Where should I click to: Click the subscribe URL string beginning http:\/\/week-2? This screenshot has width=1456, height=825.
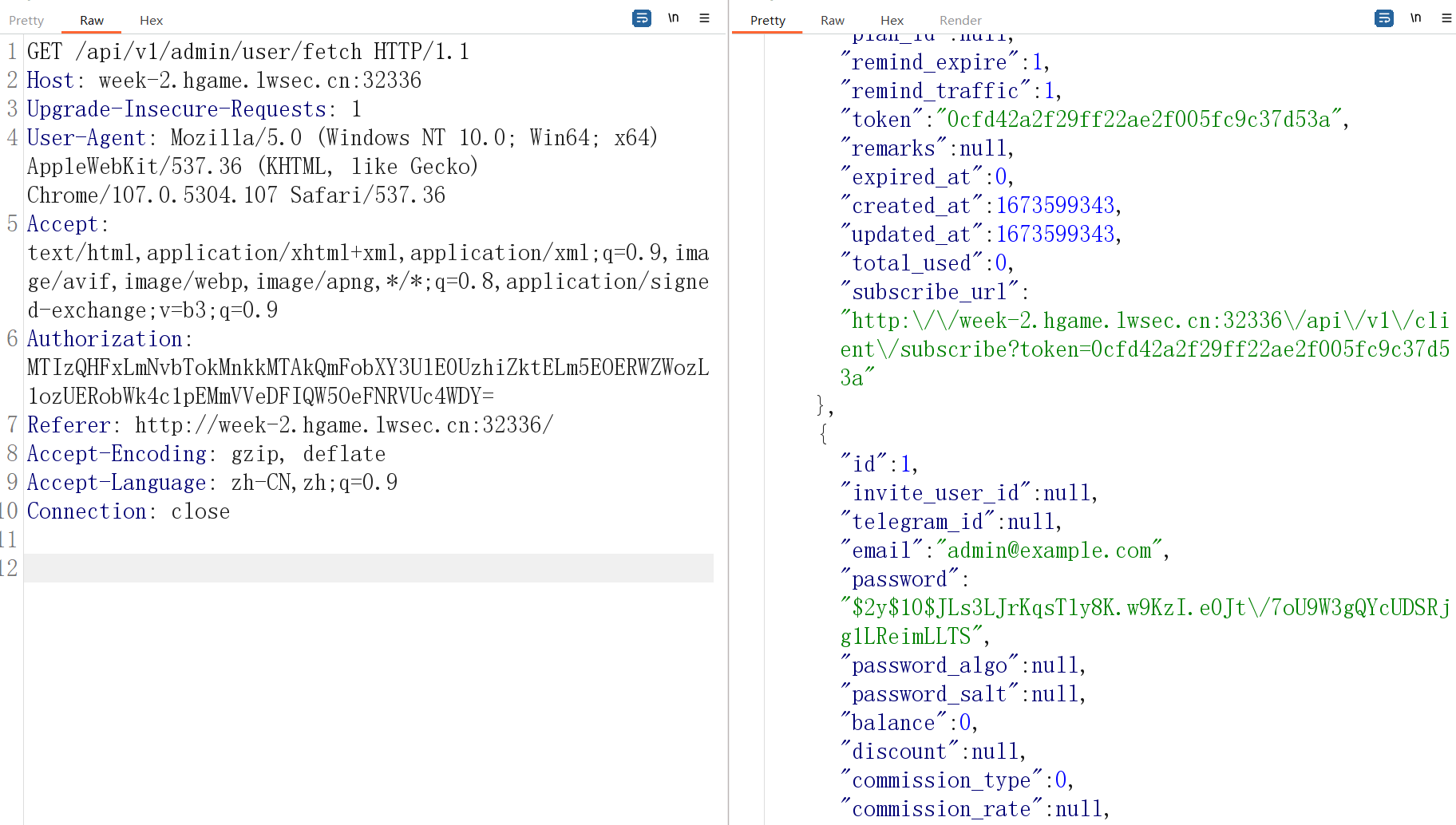click(x=1145, y=349)
